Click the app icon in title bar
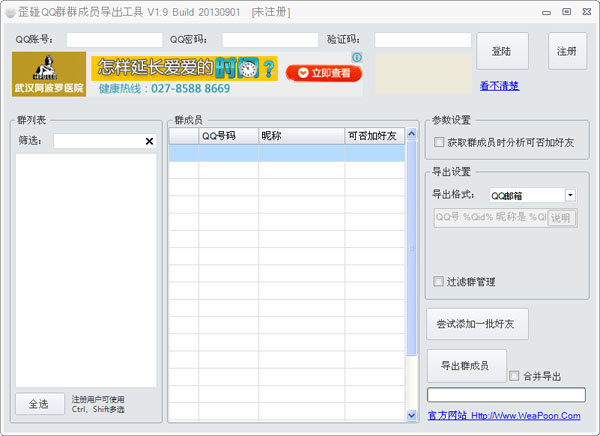This screenshot has height=436, width=600. click(x=10, y=13)
